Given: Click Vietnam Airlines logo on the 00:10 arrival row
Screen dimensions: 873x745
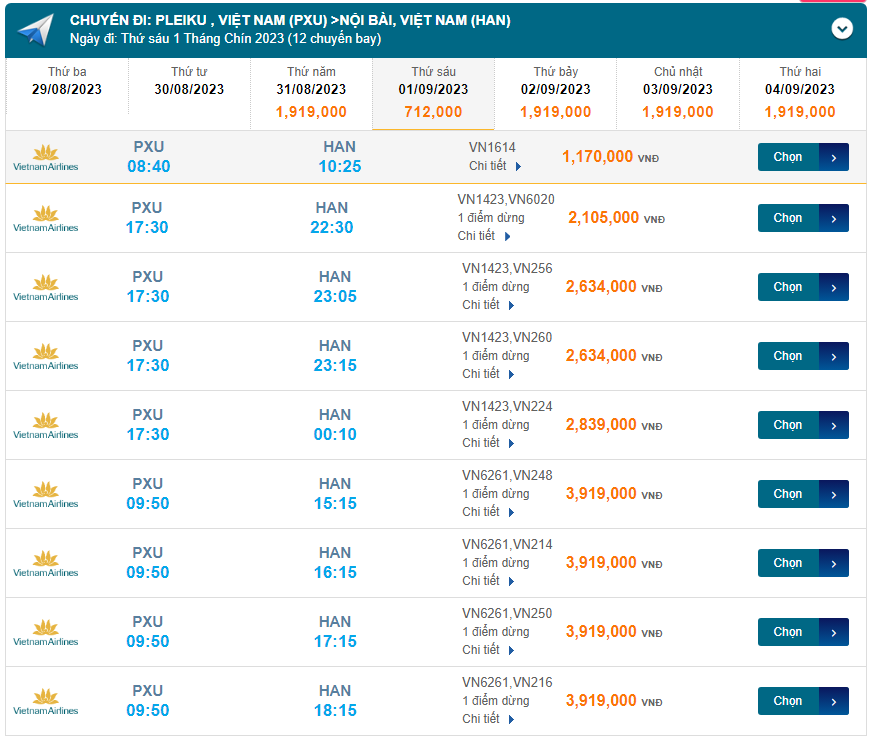Looking at the screenshot, I should tap(45, 426).
